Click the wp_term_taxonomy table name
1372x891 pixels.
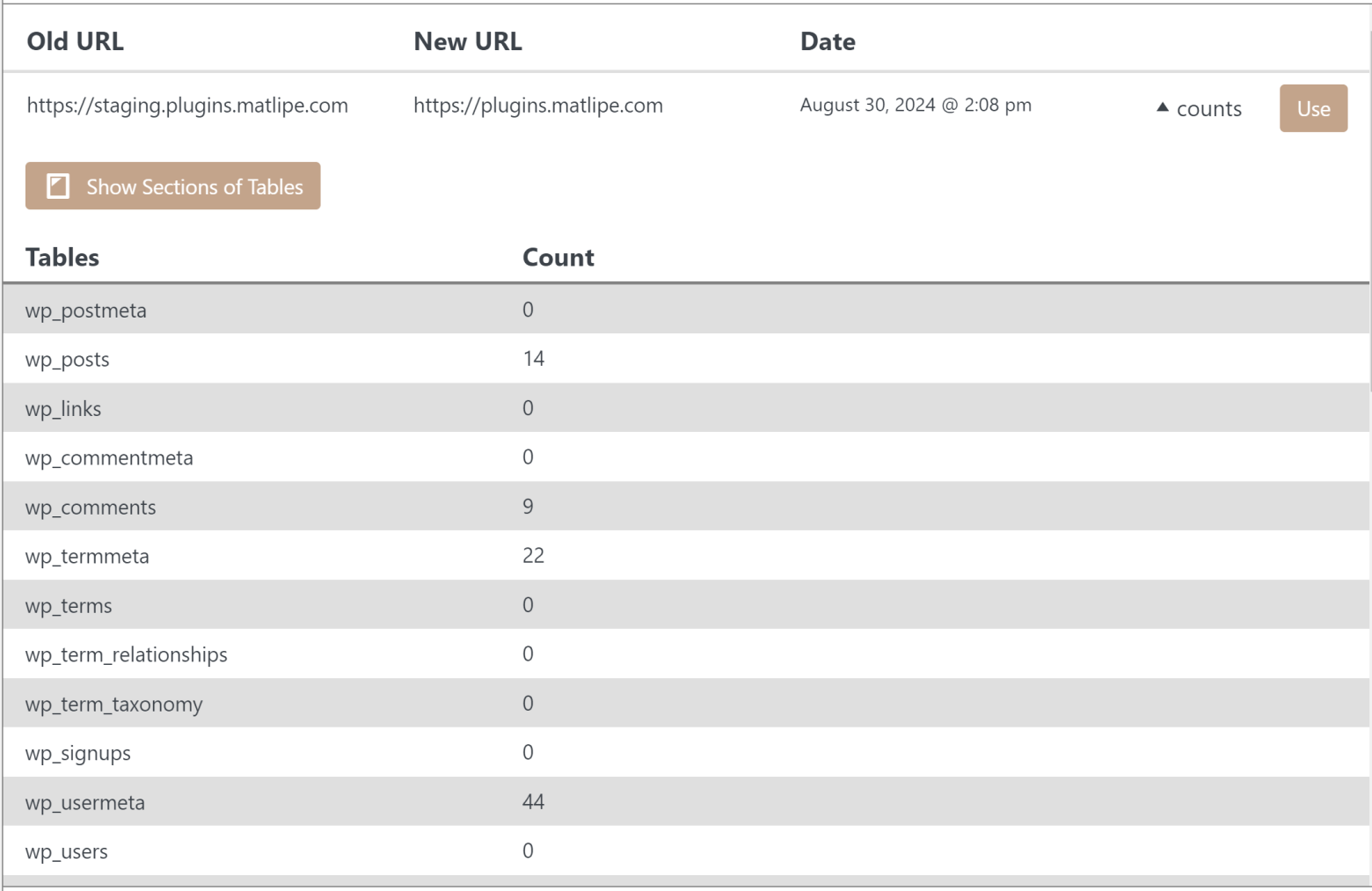coord(113,705)
